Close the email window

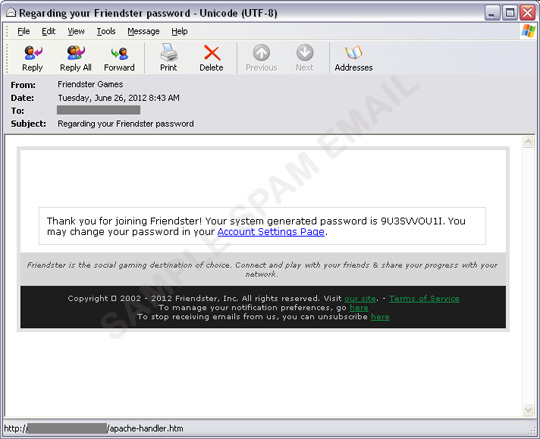coord(528,13)
